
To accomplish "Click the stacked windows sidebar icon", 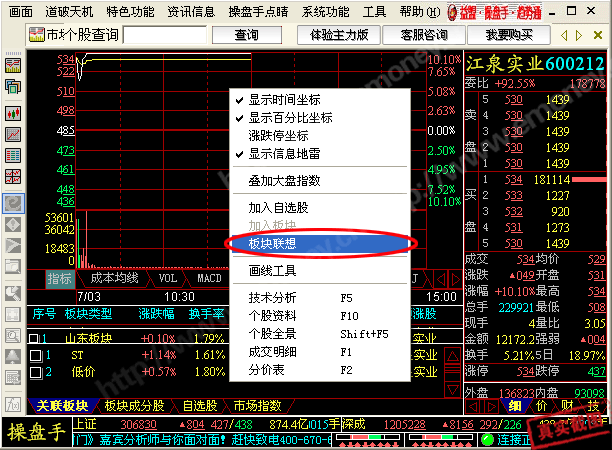I will (x=14, y=88).
